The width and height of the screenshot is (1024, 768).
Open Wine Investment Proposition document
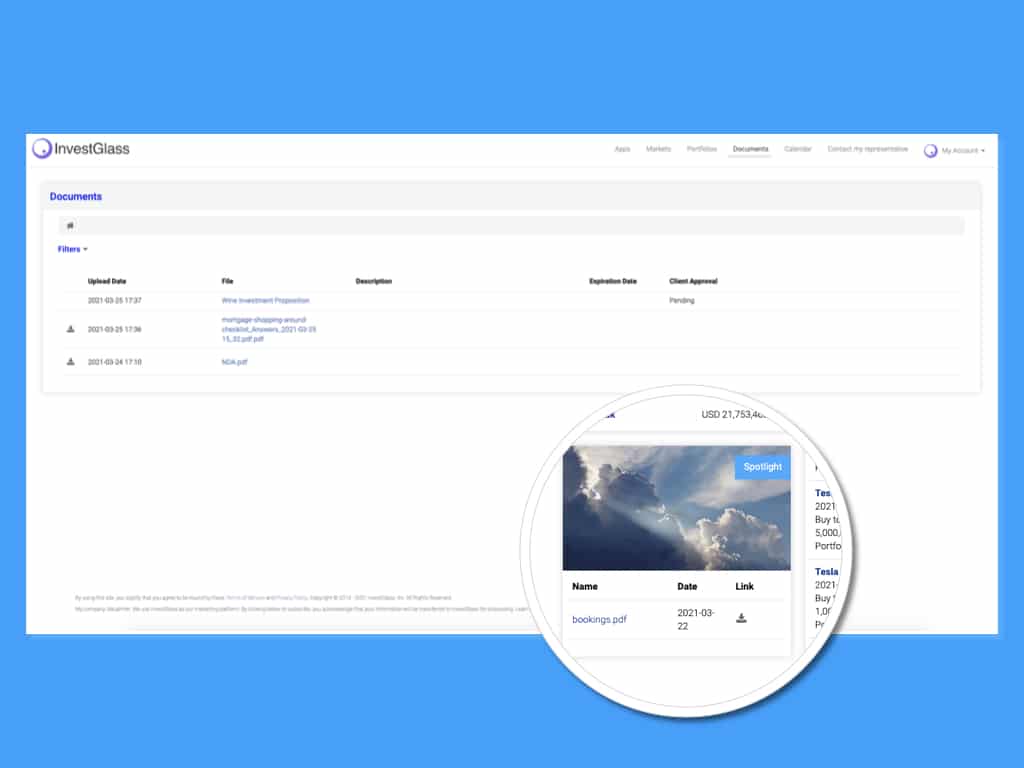point(265,301)
